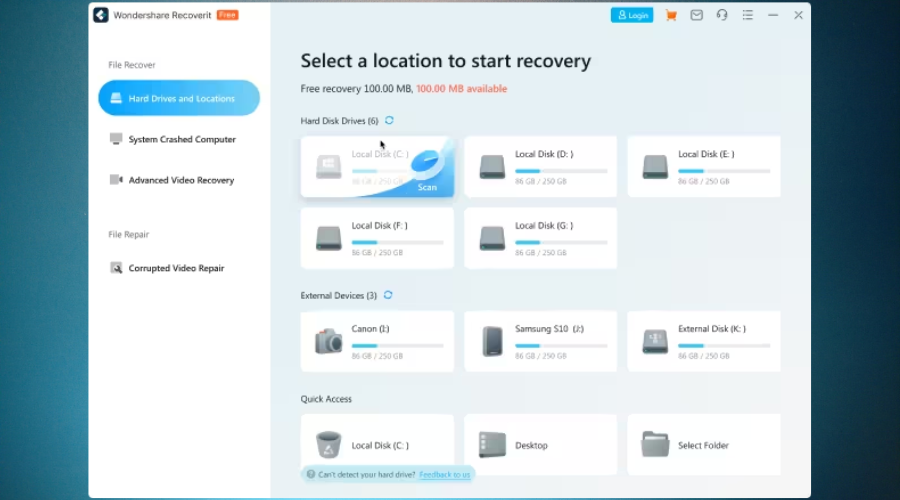The height and width of the screenshot is (500, 900).
Task: Close the Recoverit window
Action: coord(798,15)
